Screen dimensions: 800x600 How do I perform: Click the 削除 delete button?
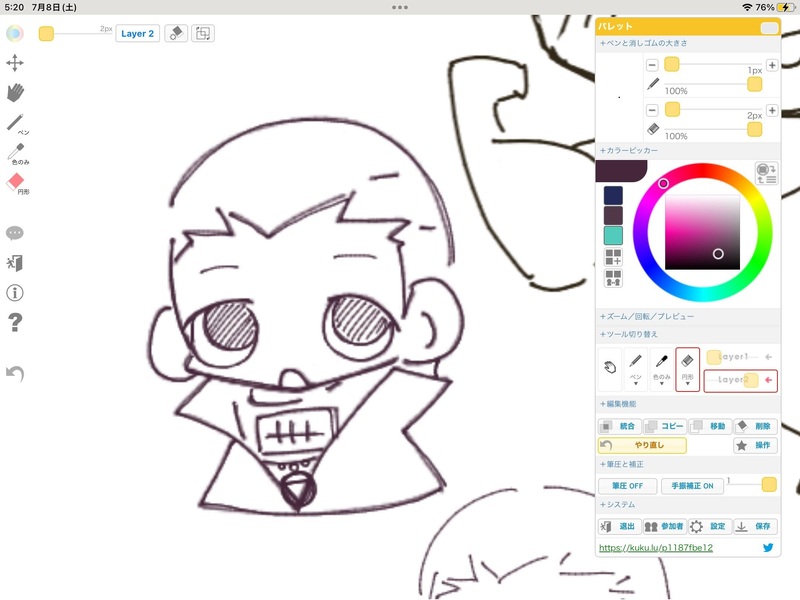[x=755, y=426]
